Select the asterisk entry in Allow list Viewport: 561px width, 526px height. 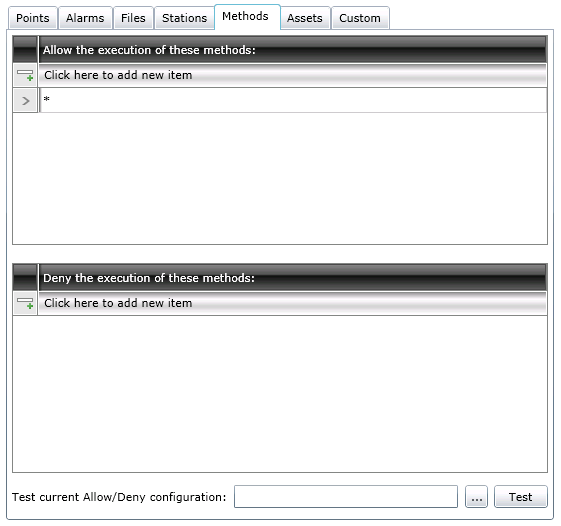[293, 101]
